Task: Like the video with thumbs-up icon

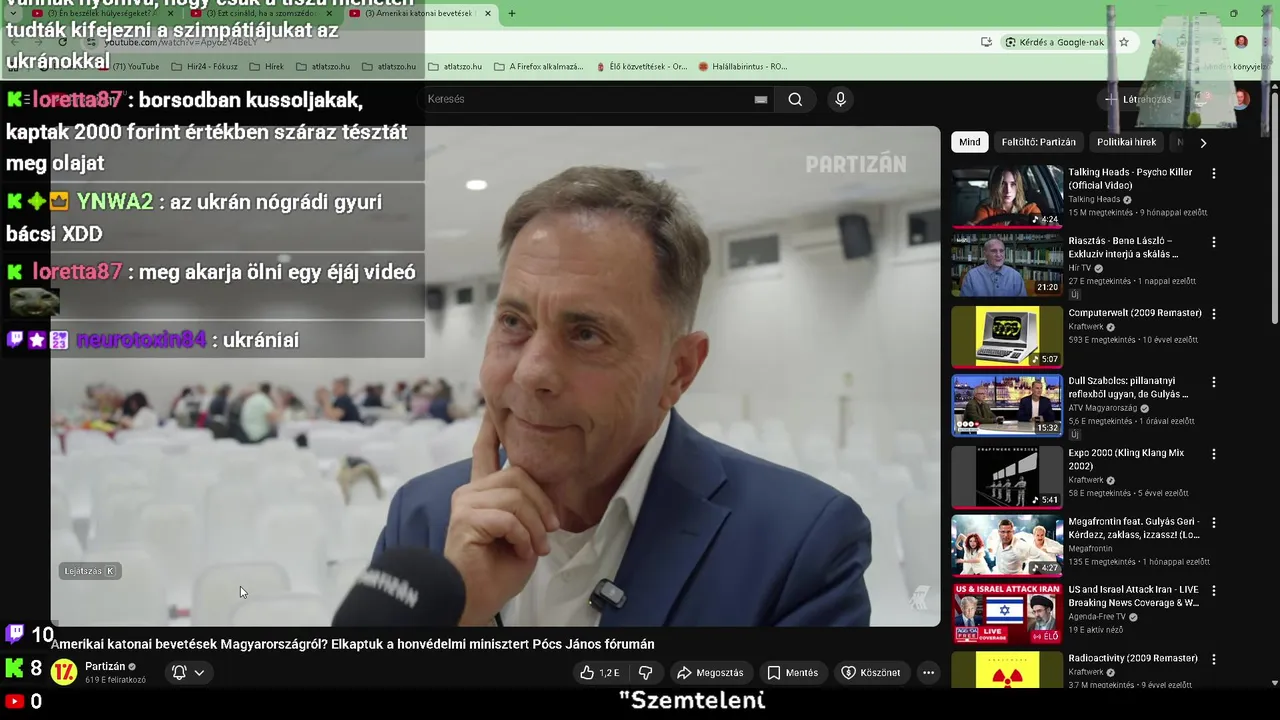Action: coord(600,673)
